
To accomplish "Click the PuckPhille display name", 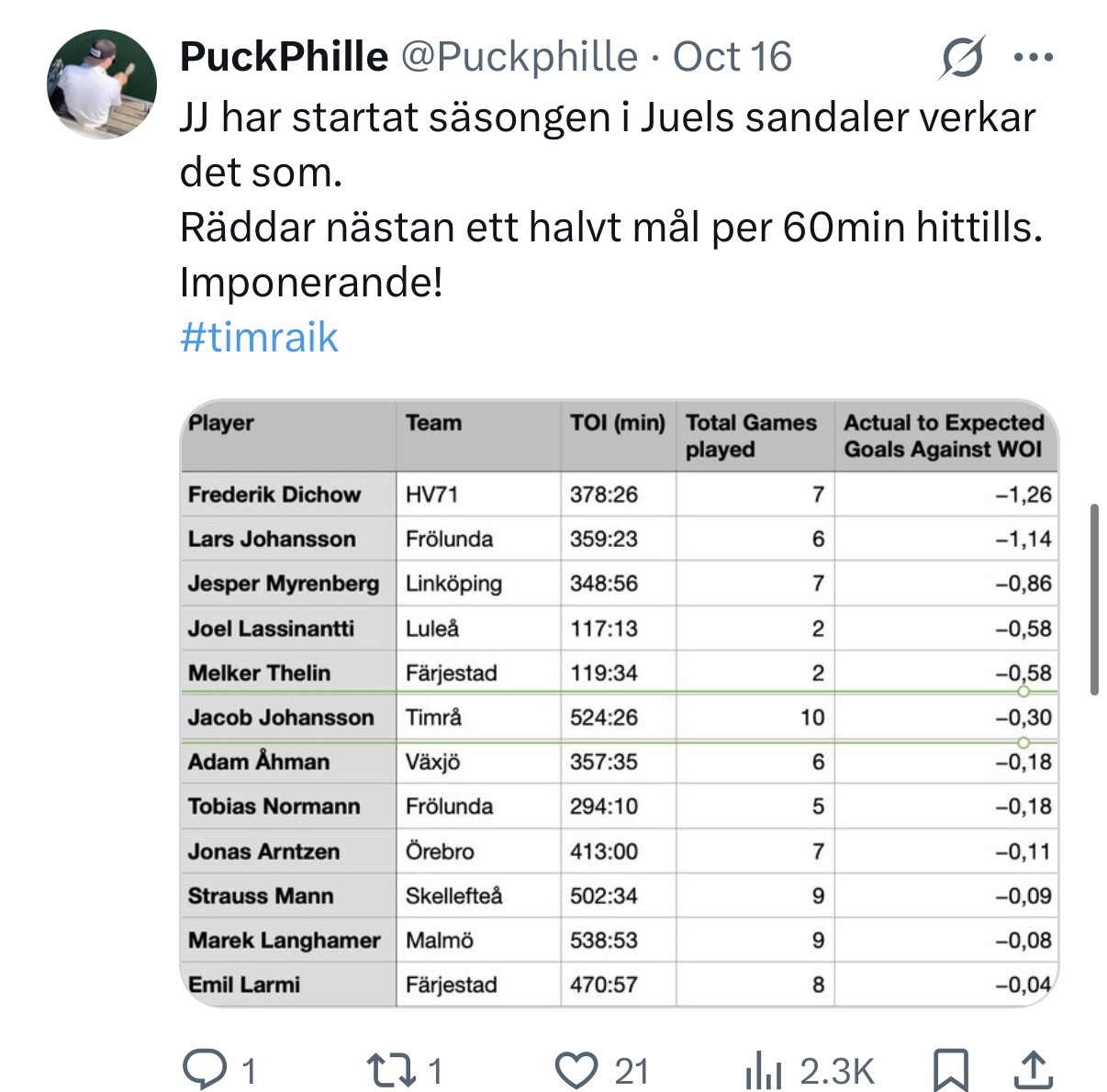I will [284, 57].
